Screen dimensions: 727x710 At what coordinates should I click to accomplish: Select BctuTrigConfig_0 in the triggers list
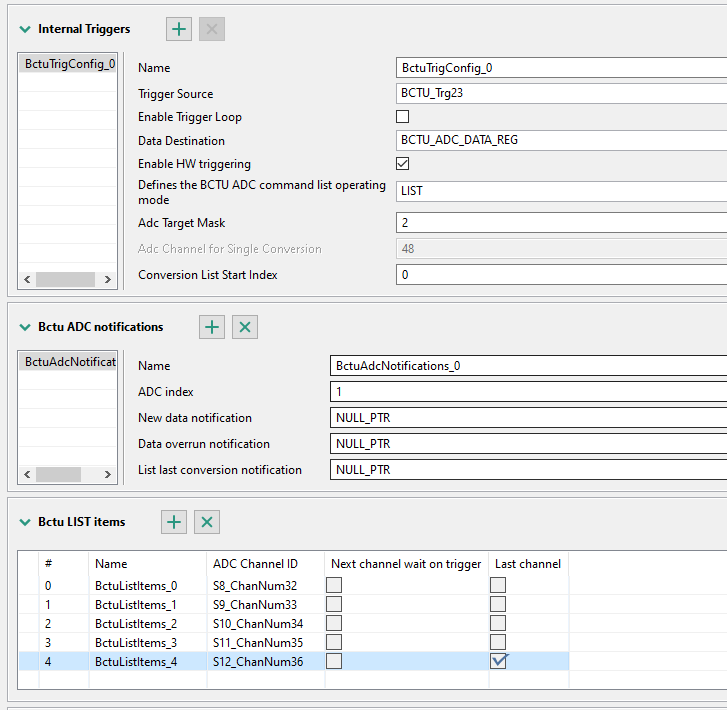coord(69,64)
